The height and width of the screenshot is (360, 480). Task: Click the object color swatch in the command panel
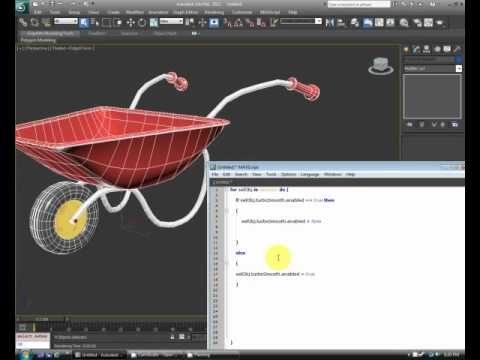459,59
